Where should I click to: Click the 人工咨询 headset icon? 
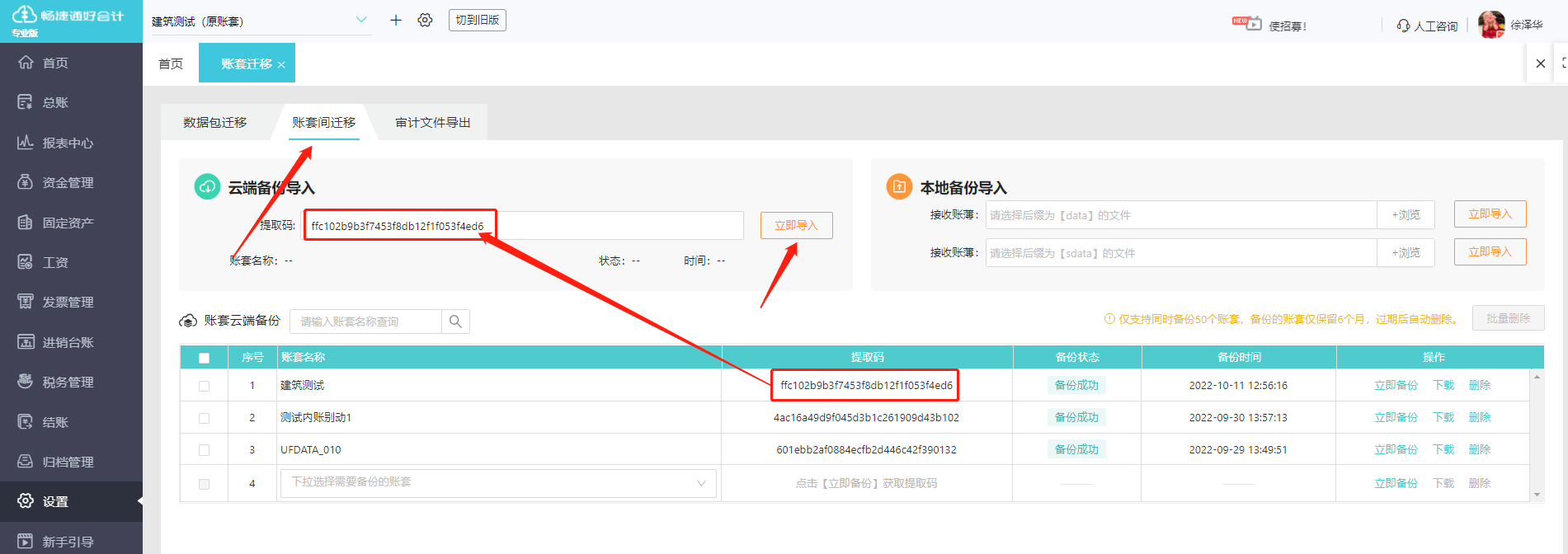click(x=1403, y=26)
